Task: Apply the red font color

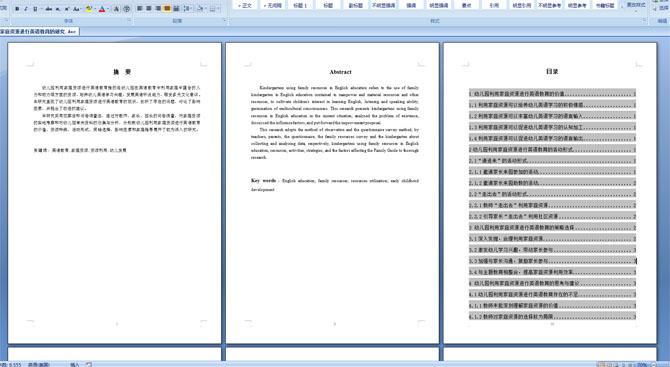Action: pyautogui.click(x=102, y=9)
